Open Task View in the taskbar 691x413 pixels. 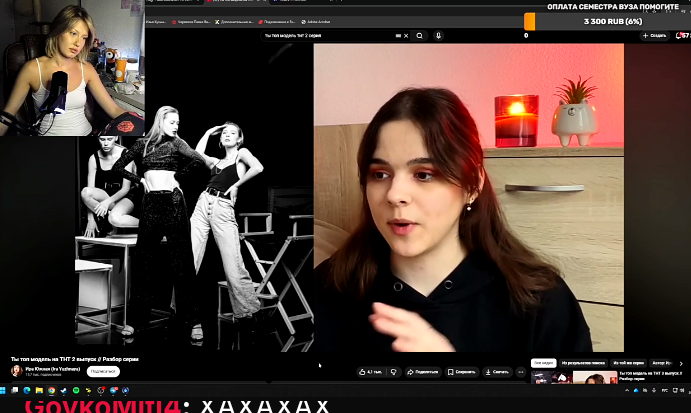tap(15, 390)
